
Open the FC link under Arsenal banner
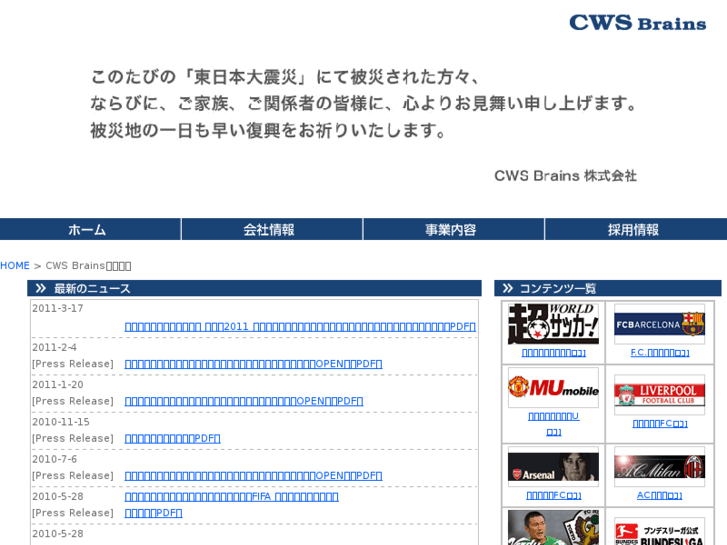[x=554, y=495]
